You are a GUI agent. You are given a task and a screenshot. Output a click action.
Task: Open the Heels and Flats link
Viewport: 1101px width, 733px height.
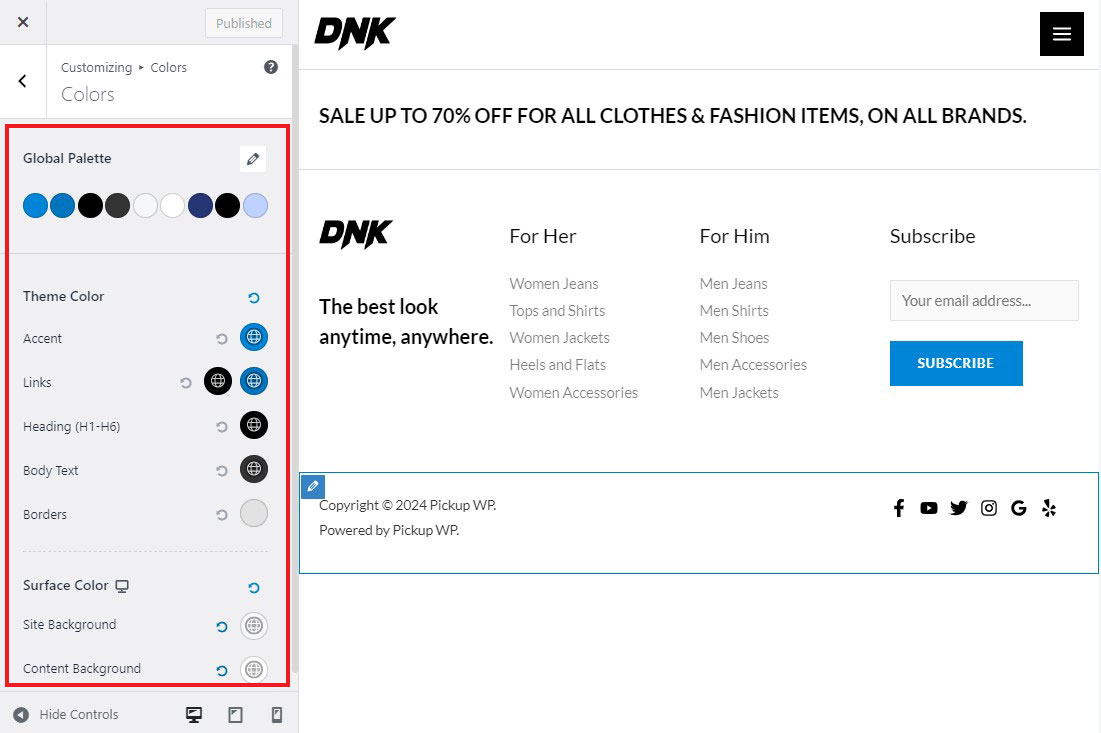[558, 364]
